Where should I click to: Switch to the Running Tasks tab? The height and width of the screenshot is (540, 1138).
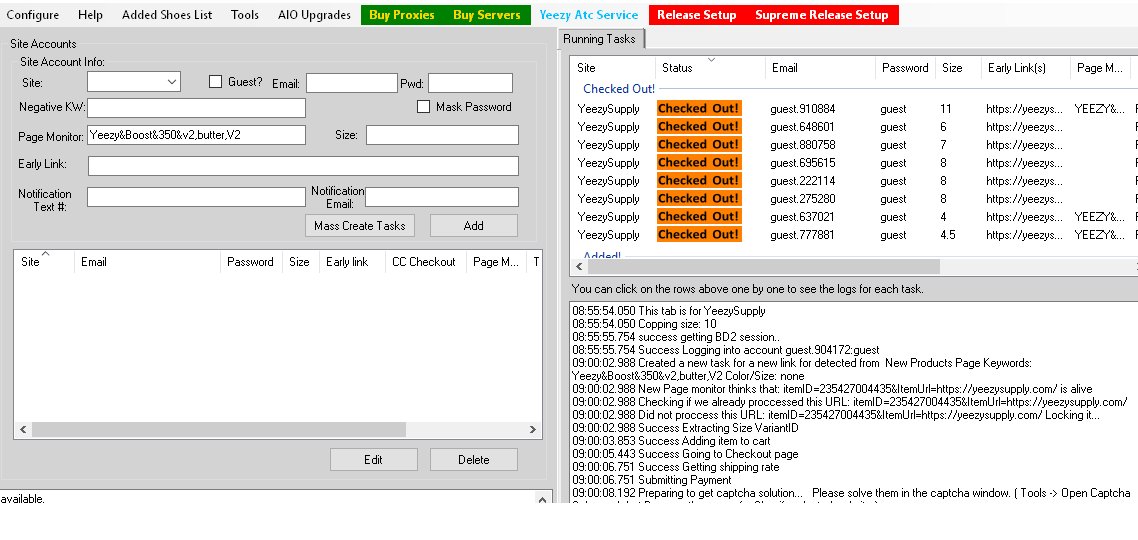point(599,39)
